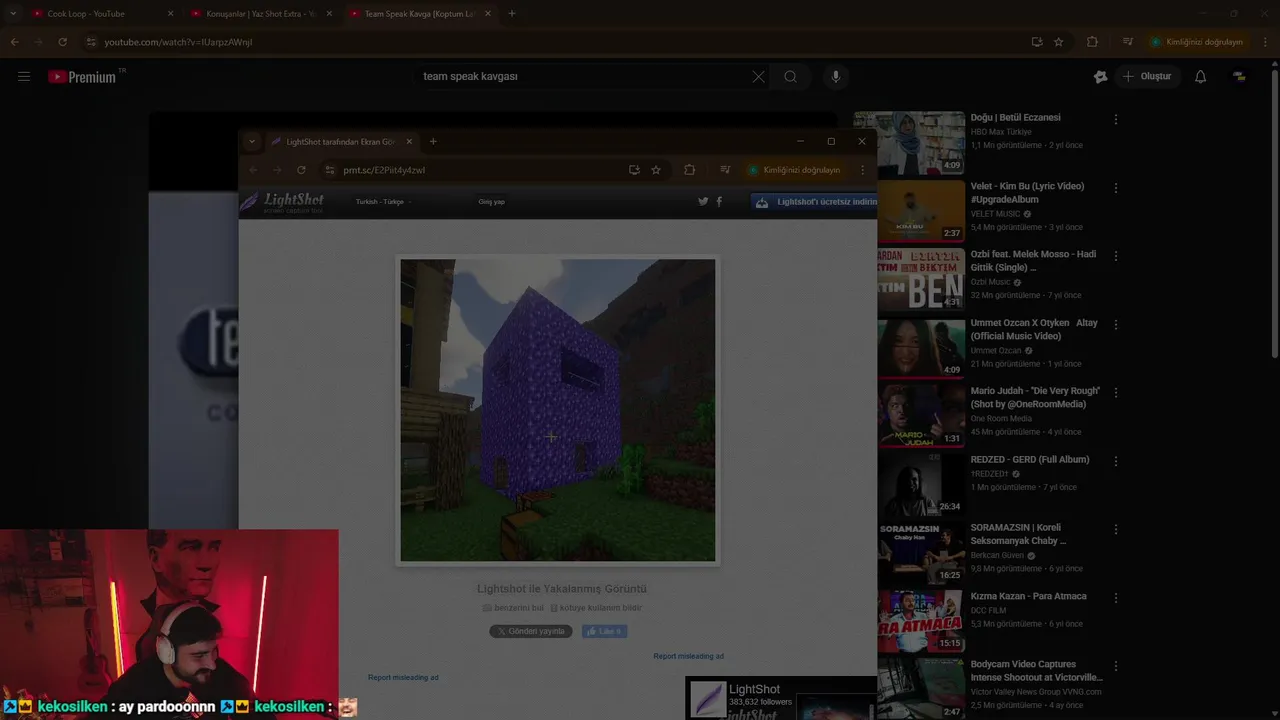Open the Oluştur create menu
The image size is (1280, 720).
click(1147, 76)
